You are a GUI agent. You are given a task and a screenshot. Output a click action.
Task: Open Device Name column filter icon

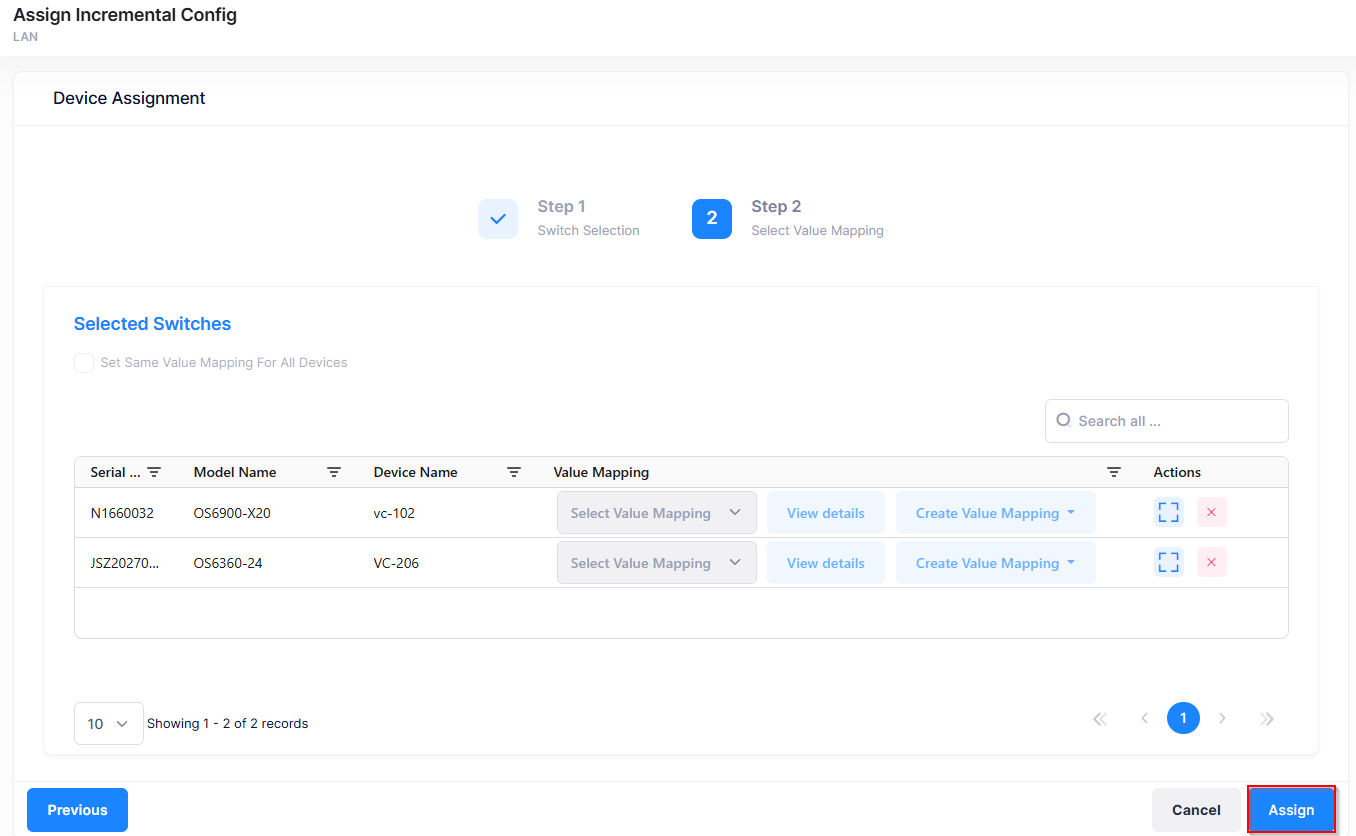514,472
